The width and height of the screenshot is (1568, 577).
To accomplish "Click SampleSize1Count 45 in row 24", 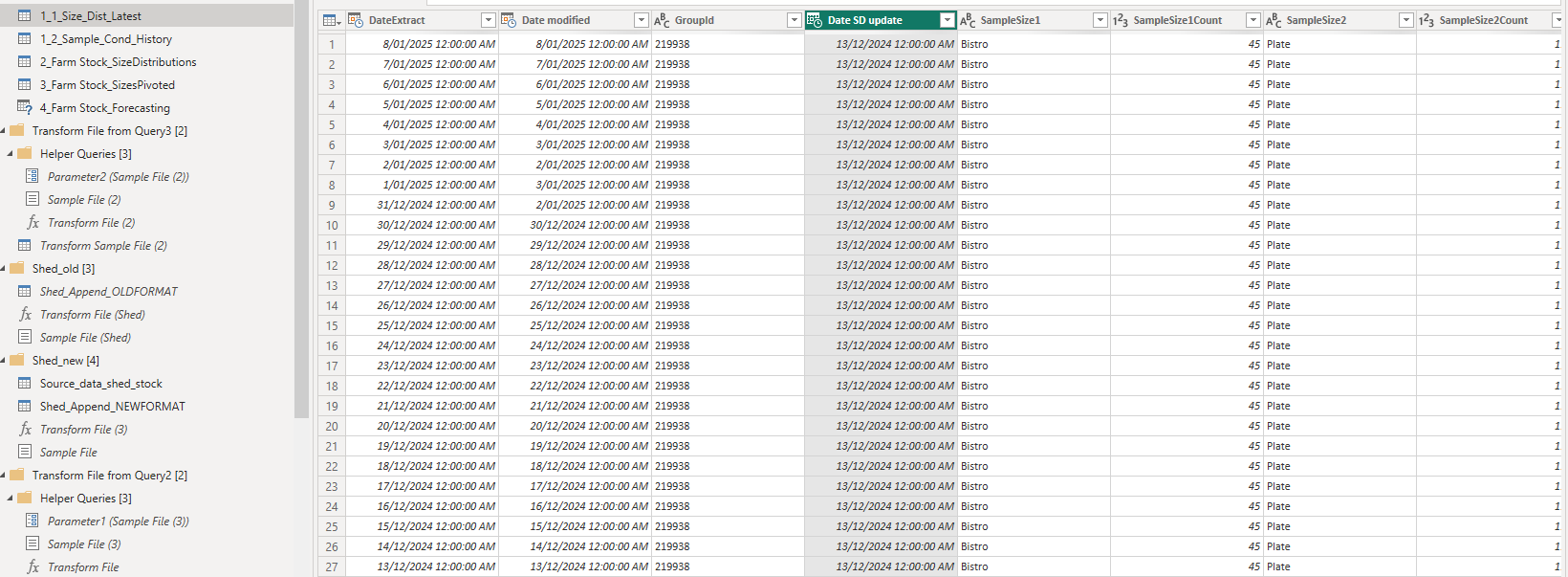I will click(1187, 506).
